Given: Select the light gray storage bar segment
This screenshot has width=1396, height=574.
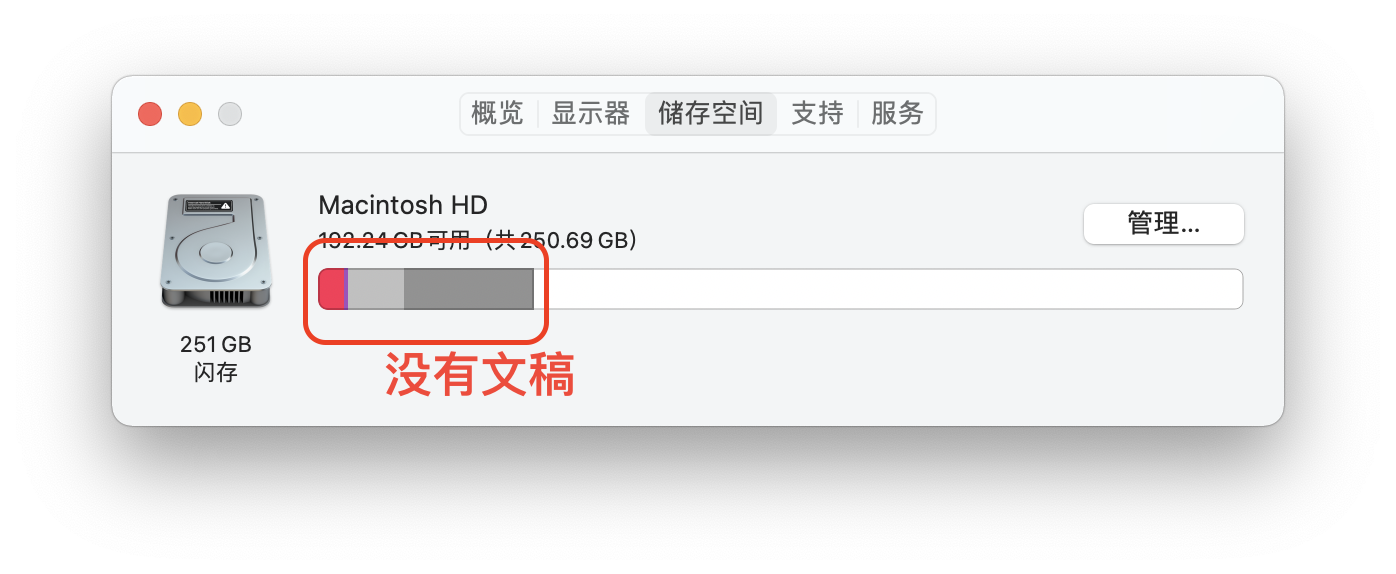Looking at the screenshot, I should 376,289.
